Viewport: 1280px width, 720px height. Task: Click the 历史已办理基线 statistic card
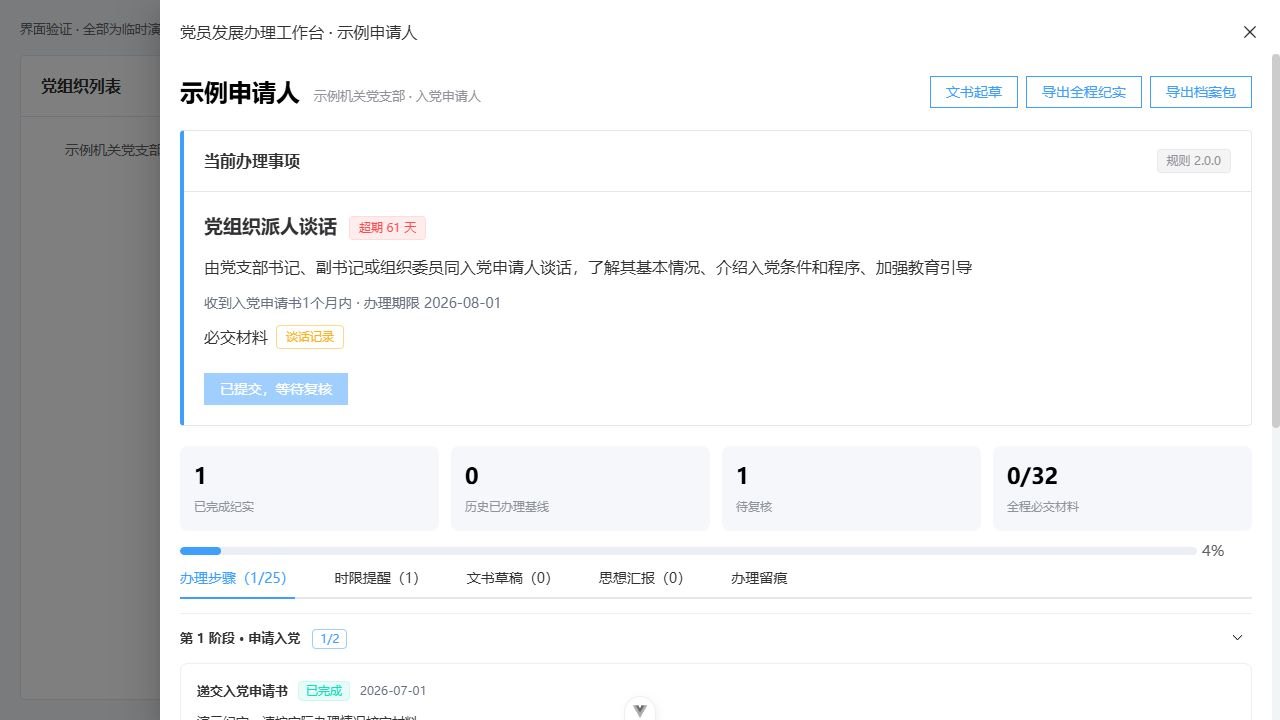580,488
